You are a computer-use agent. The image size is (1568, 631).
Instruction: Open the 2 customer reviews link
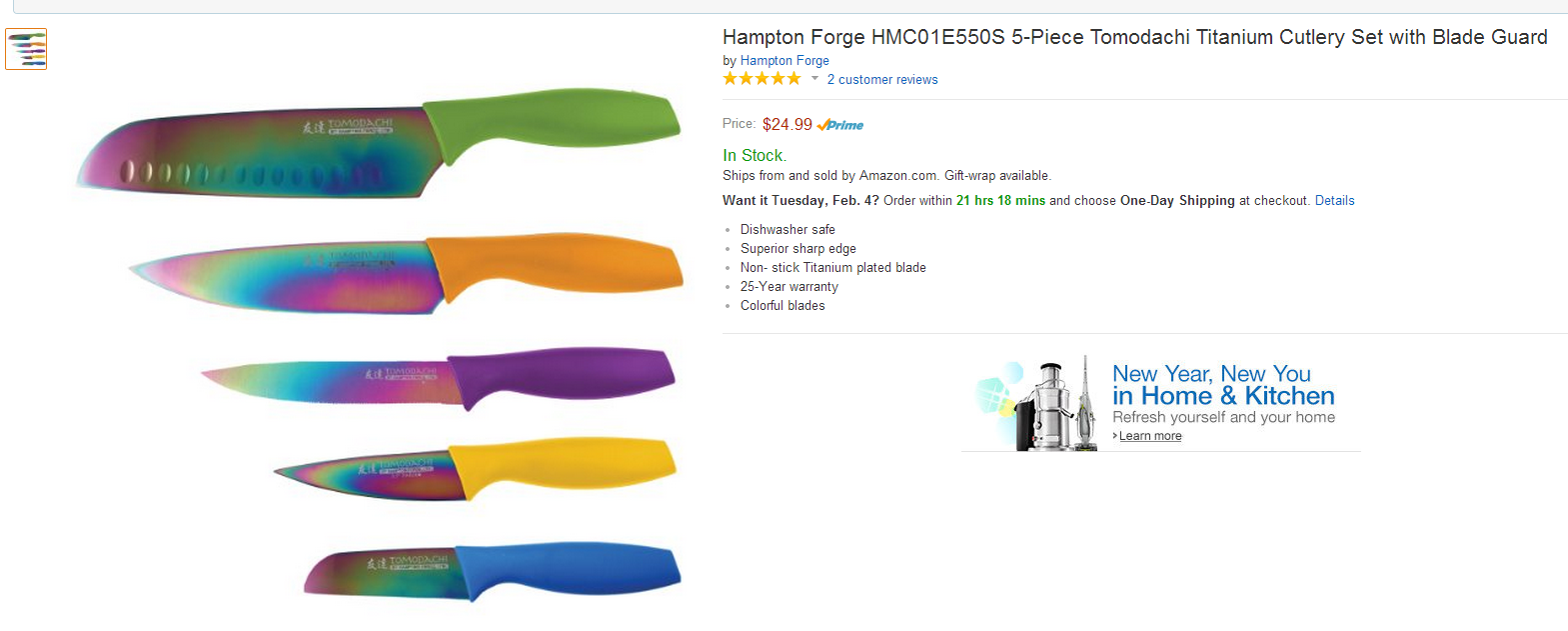pos(882,80)
